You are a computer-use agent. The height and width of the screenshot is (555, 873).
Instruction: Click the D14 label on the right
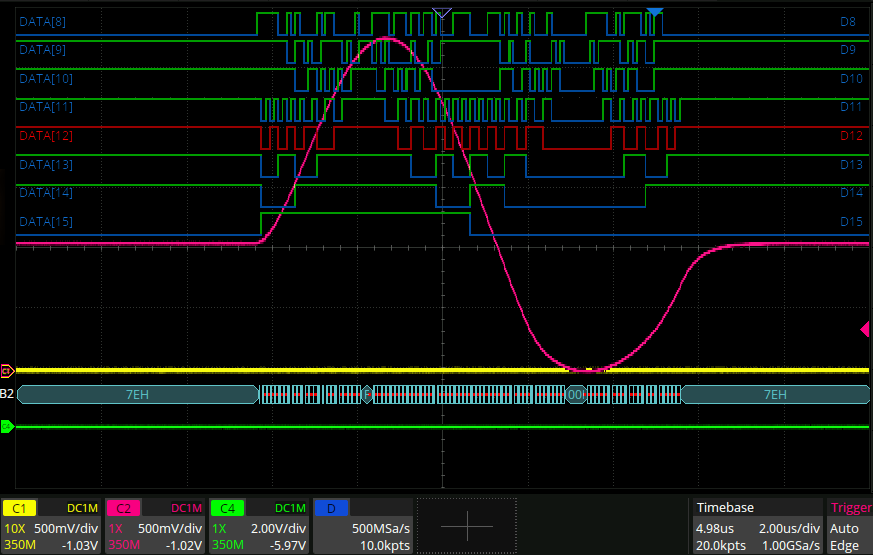[850, 192]
